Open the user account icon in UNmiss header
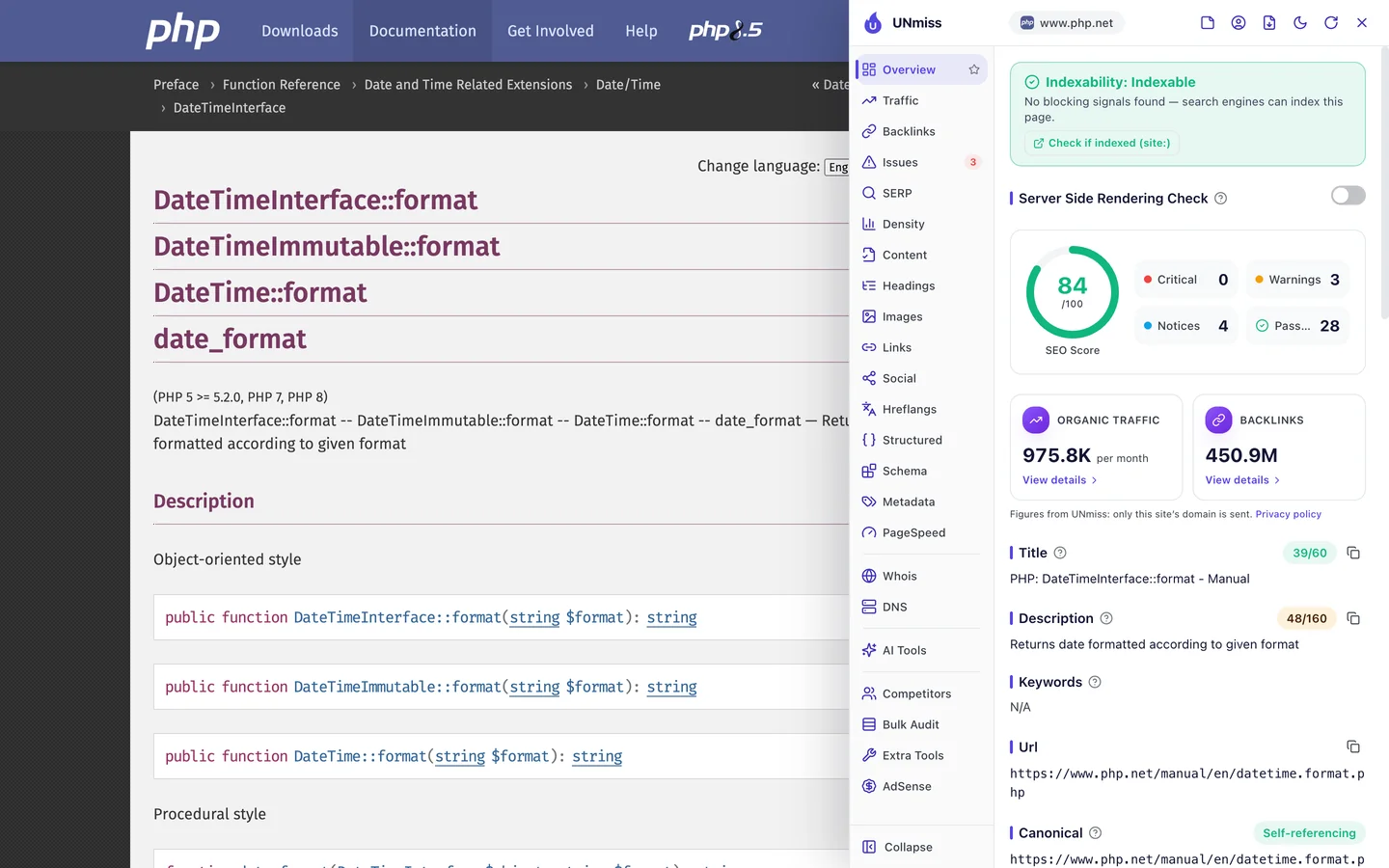 click(1239, 23)
